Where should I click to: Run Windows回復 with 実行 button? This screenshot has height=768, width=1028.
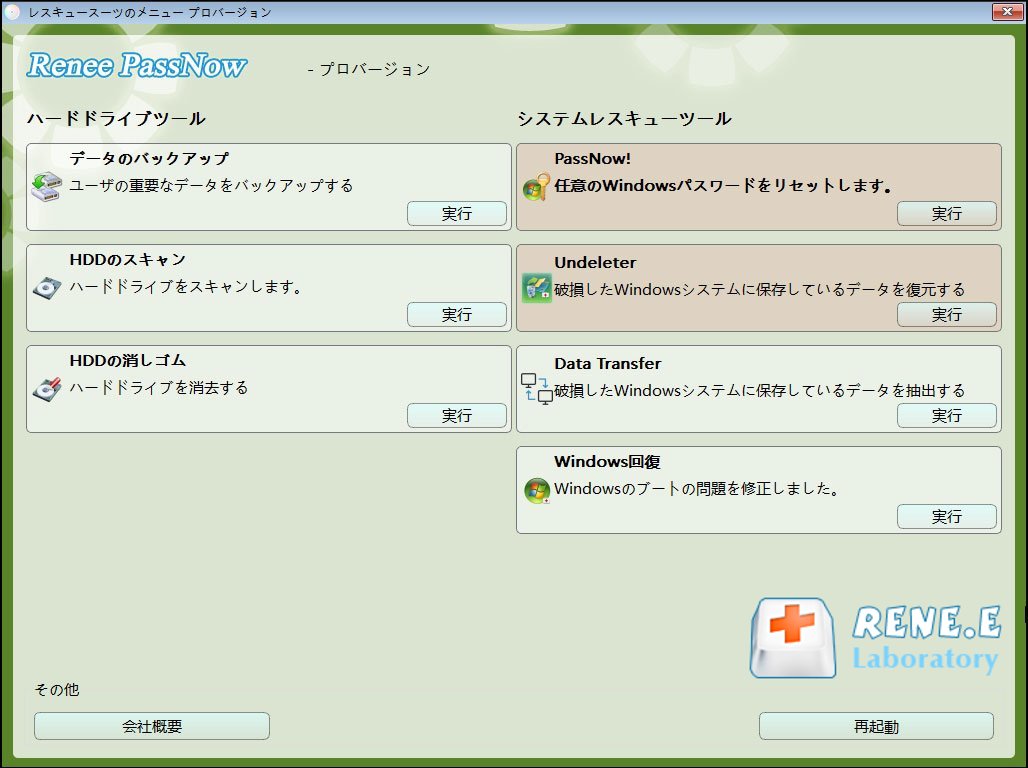(947, 517)
